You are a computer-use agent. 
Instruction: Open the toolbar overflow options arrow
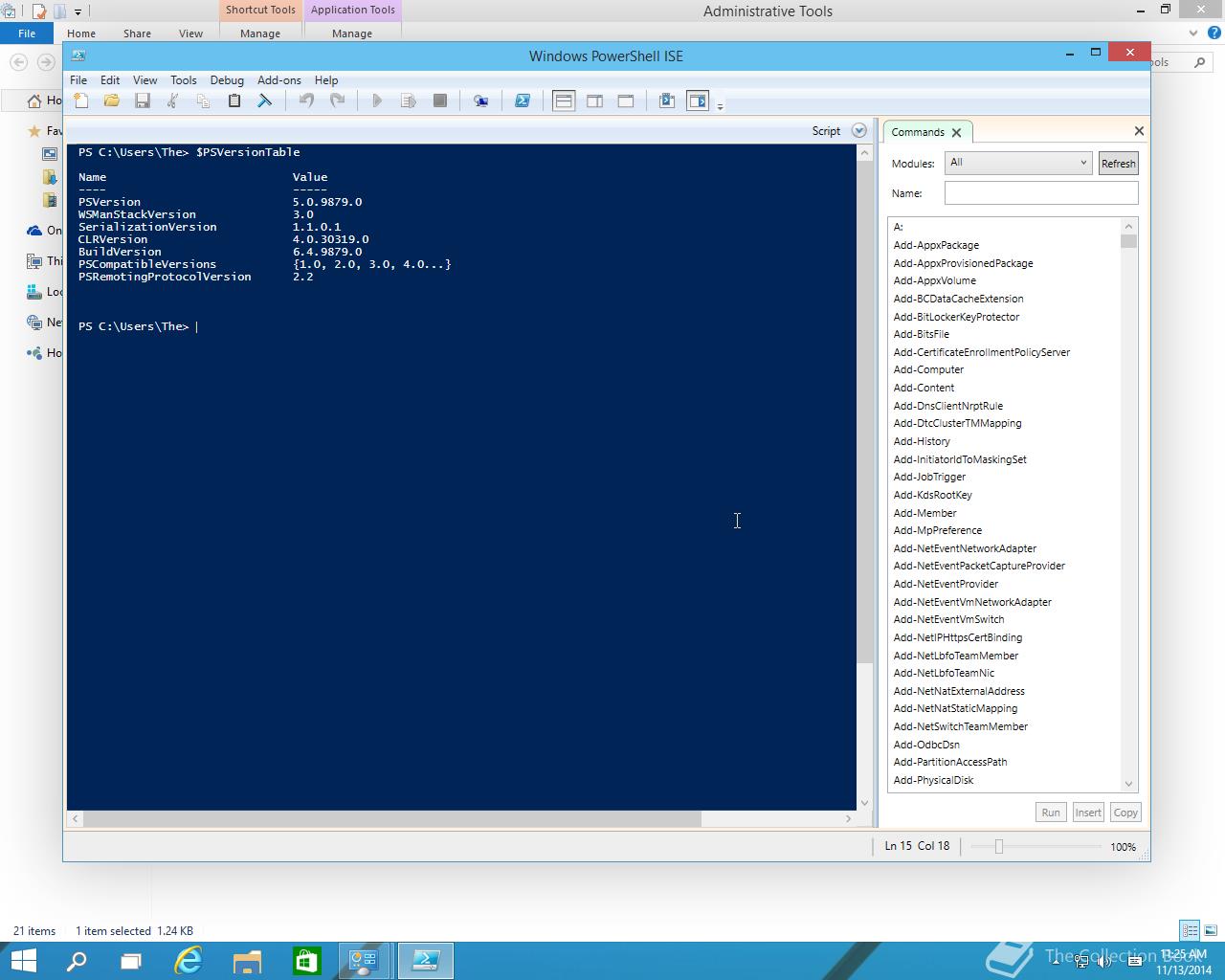720,105
